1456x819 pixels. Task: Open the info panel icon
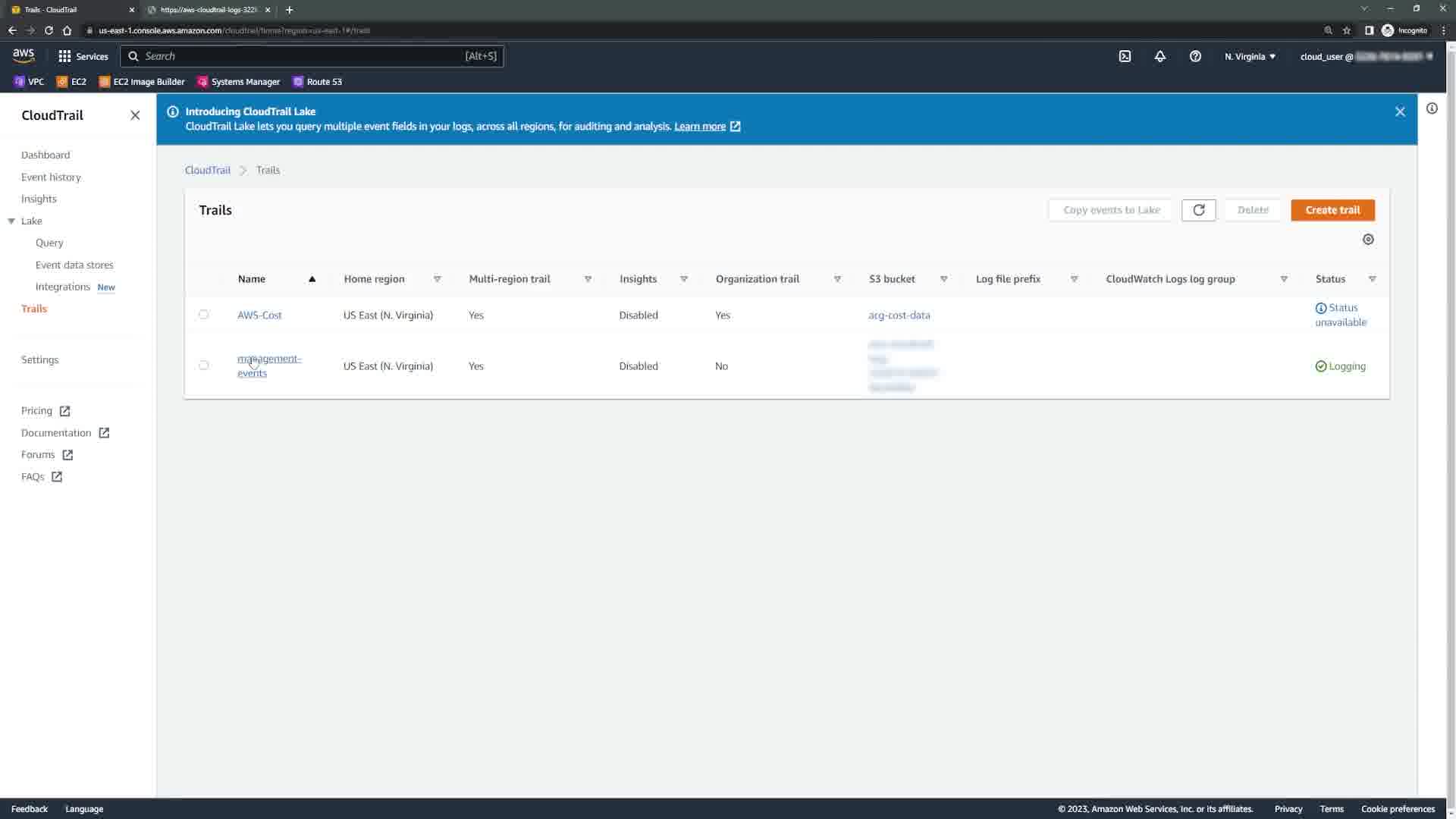click(1432, 108)
